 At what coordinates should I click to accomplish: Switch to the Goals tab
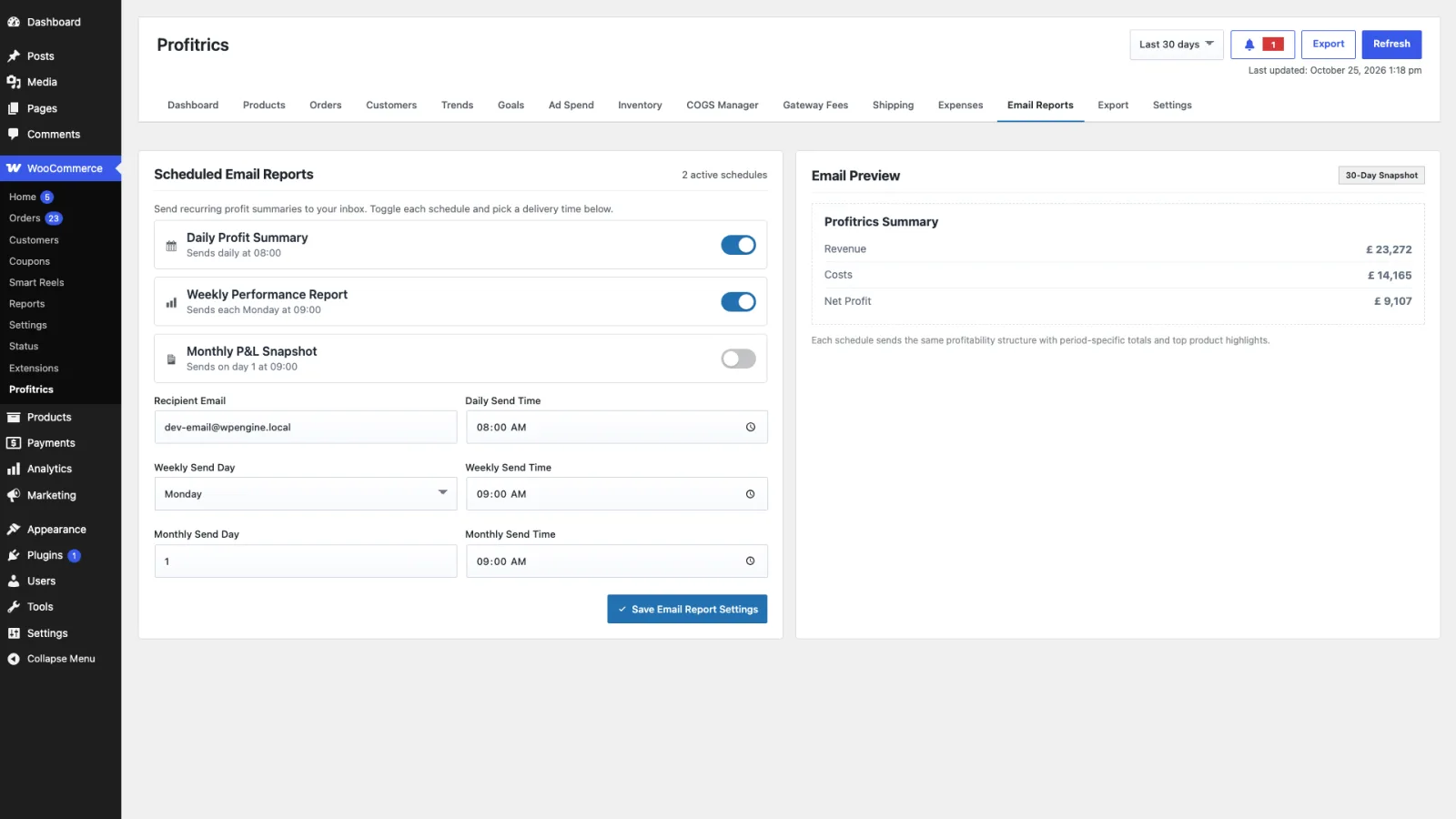[511, 106]
